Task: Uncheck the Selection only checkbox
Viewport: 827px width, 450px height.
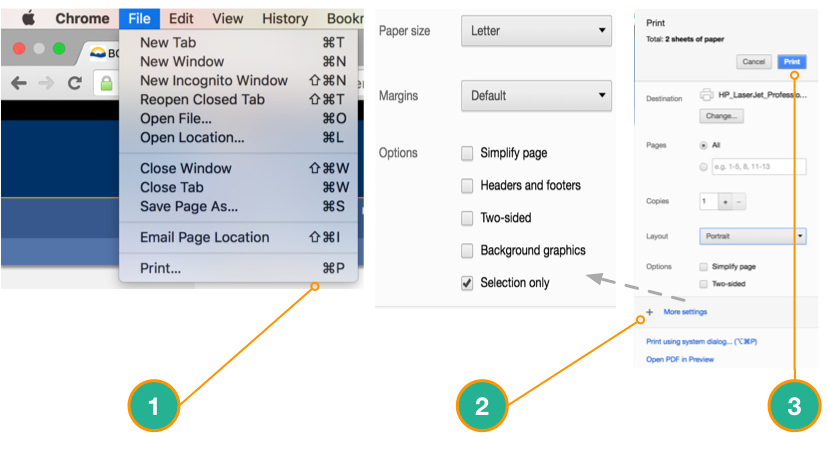Action: pyautogui.click(x=467, y=283)
